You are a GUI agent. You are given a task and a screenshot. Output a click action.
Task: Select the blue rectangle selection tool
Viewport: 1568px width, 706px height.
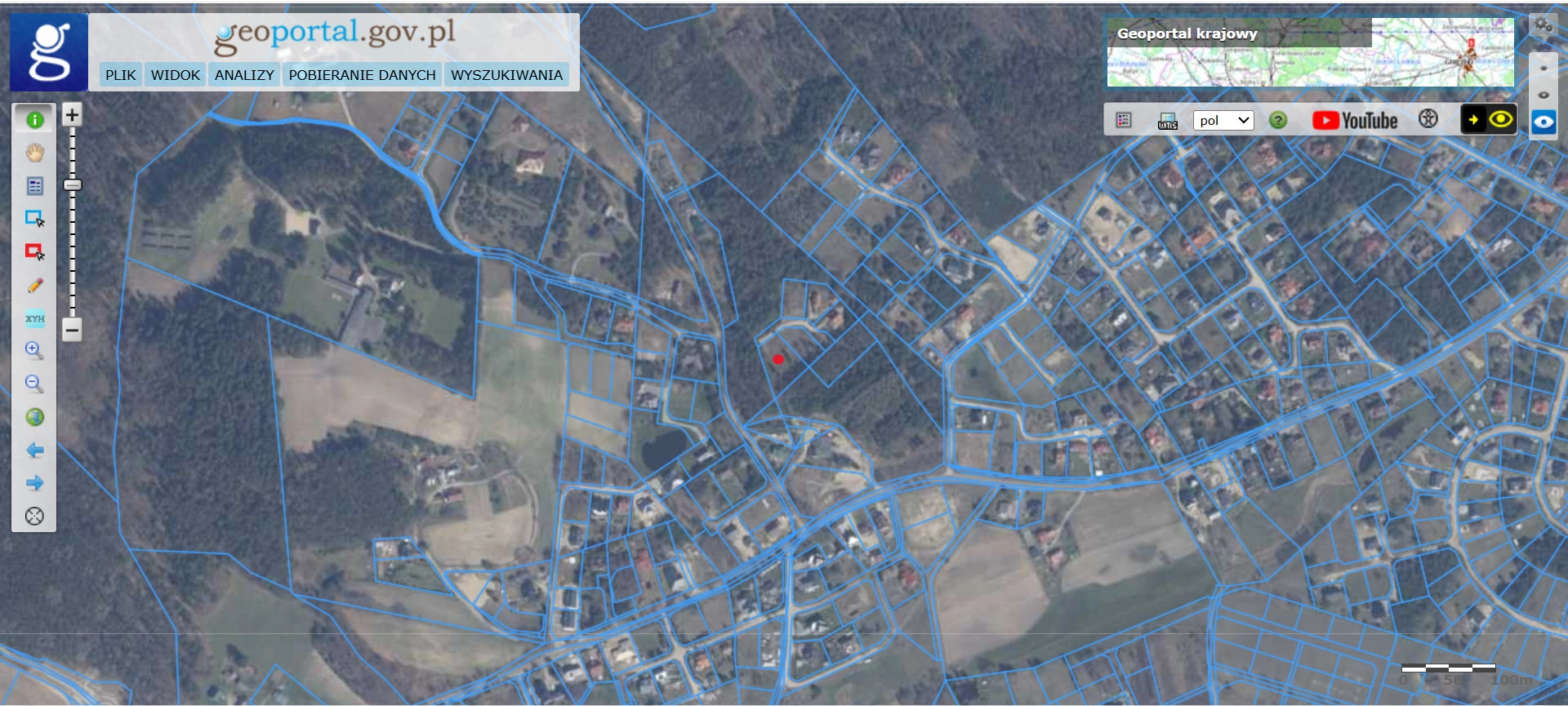click(34, 219)
